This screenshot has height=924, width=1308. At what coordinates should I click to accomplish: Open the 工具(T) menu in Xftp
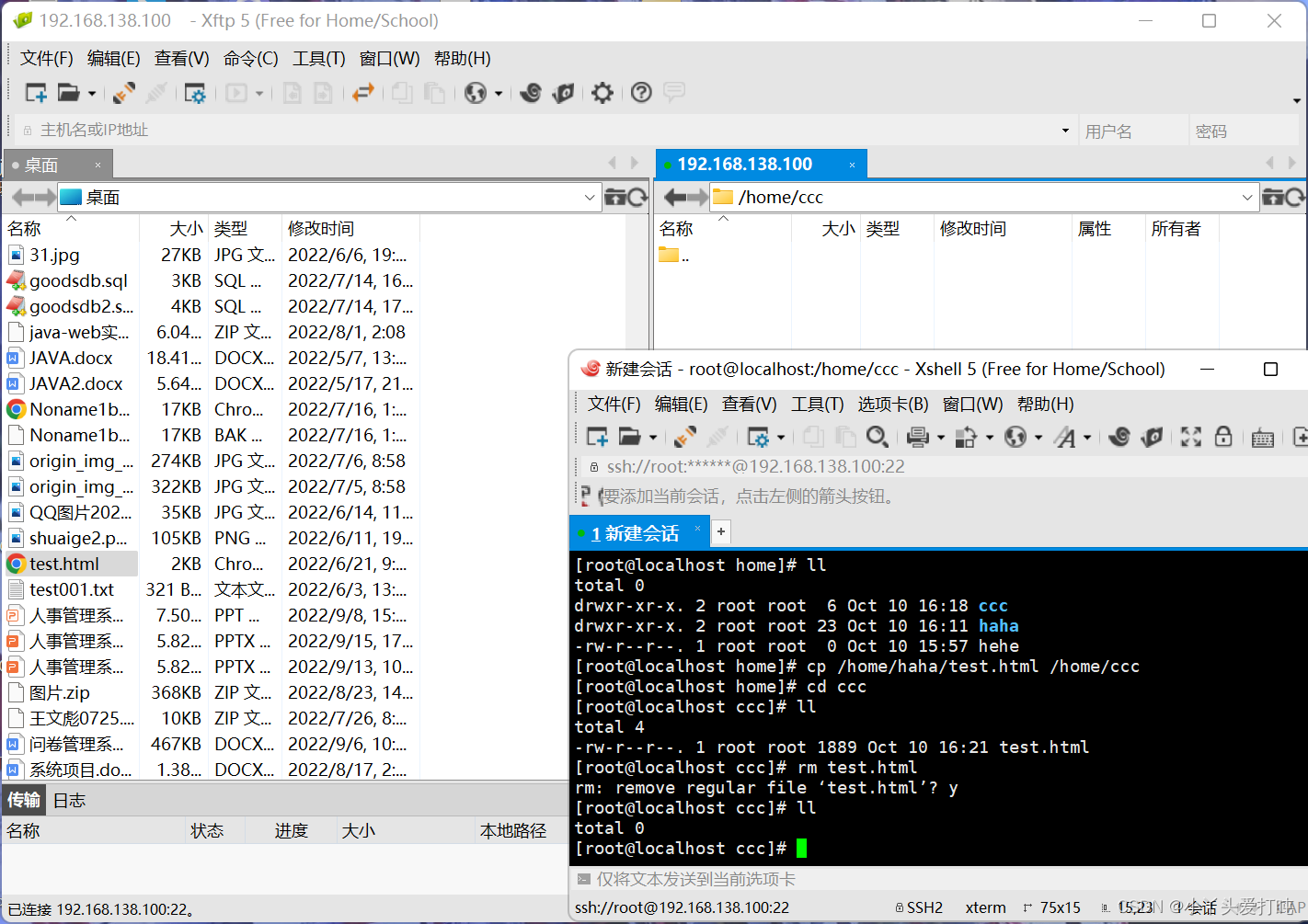(319, 58)
